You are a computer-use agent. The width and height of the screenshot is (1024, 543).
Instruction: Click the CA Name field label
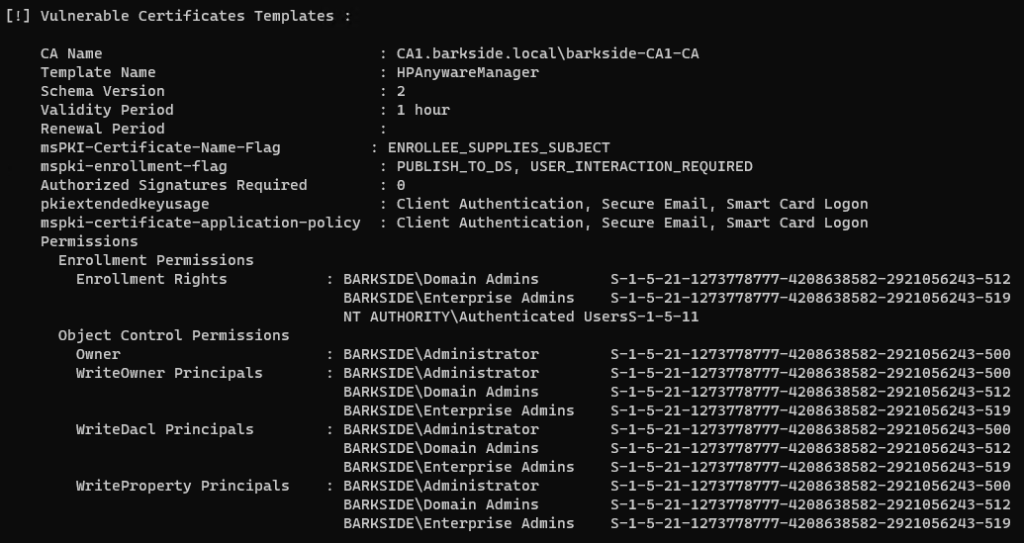(x=71, y=53)
